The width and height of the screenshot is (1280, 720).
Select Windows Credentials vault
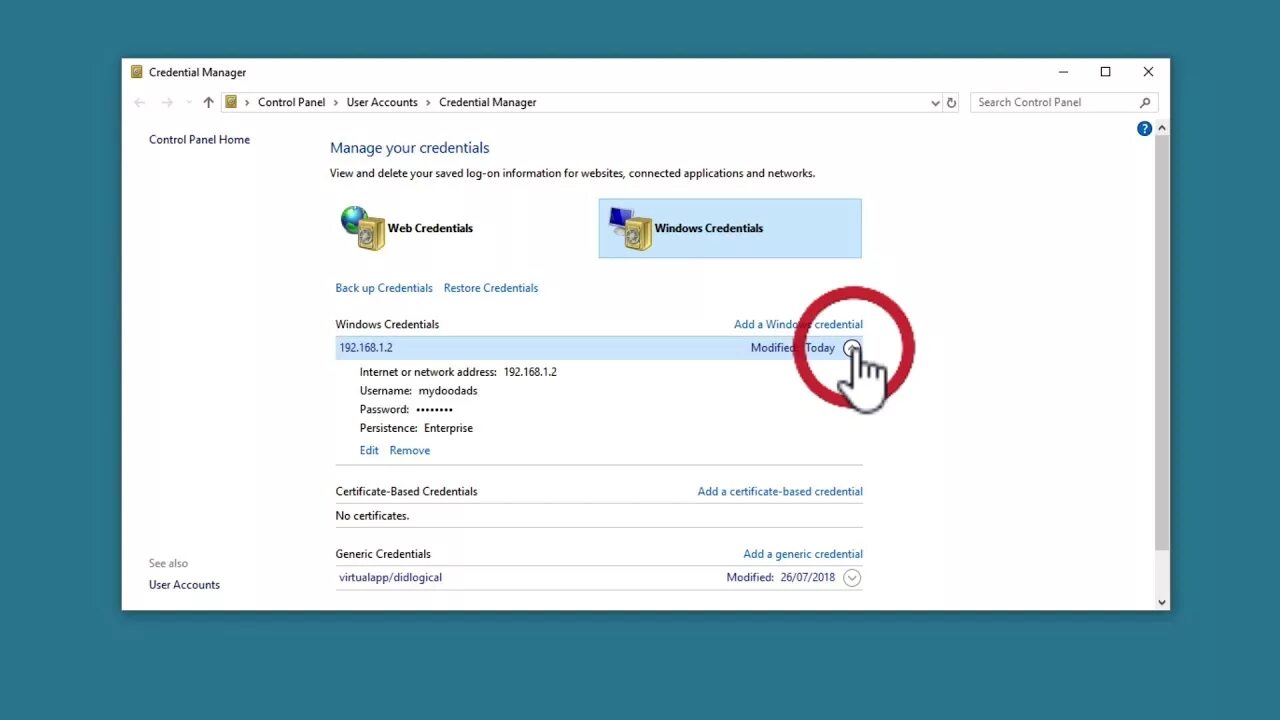tap(730, 228)
